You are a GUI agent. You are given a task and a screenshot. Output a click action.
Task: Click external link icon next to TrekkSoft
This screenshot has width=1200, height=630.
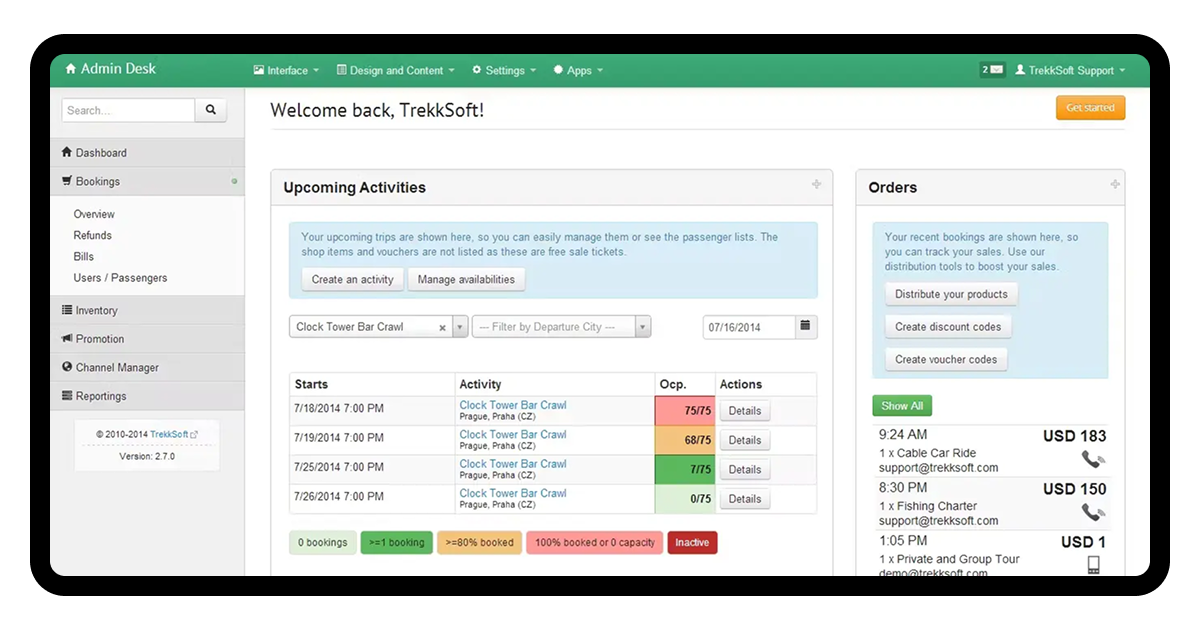194,435
